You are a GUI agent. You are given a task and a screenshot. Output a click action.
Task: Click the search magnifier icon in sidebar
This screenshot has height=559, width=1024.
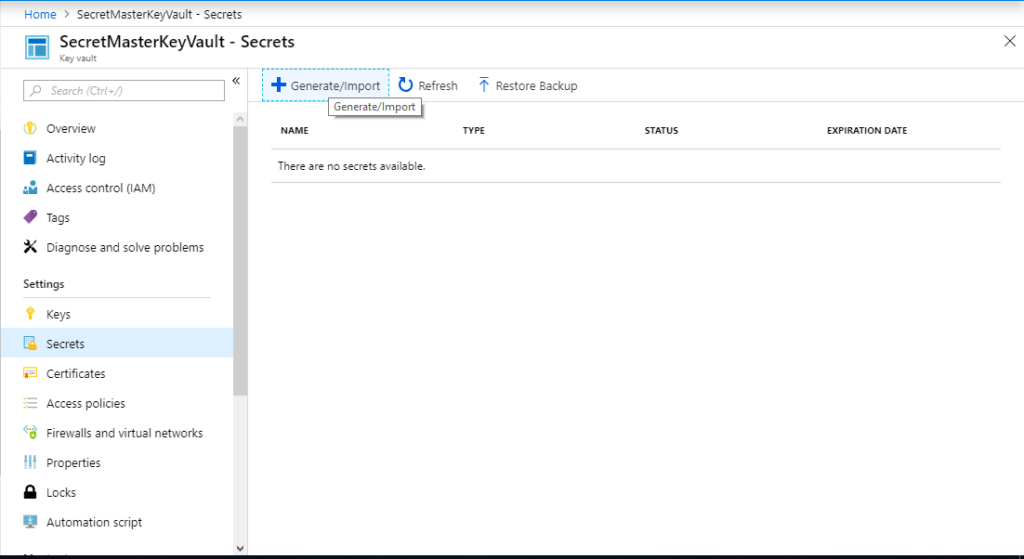click(x=36, y=90)
